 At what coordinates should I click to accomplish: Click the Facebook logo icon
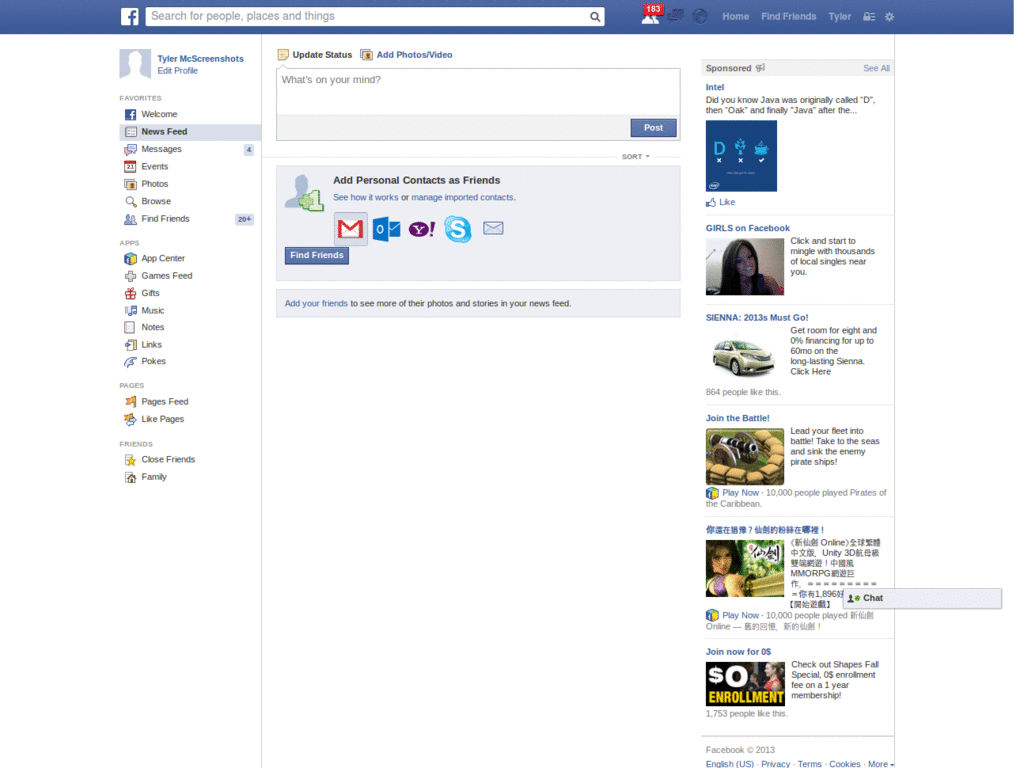click(x=129, y=16)
